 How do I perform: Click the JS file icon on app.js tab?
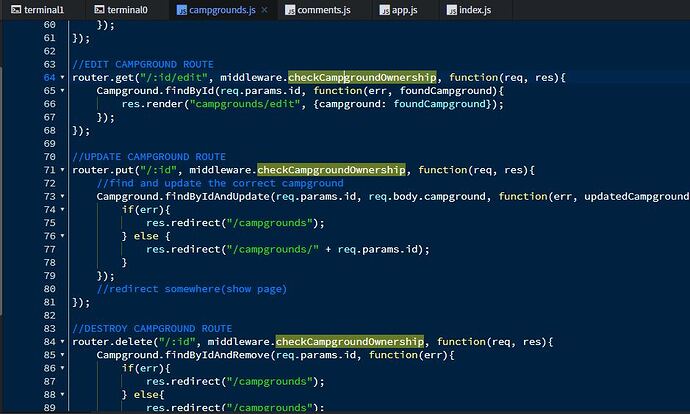[385, 10]
